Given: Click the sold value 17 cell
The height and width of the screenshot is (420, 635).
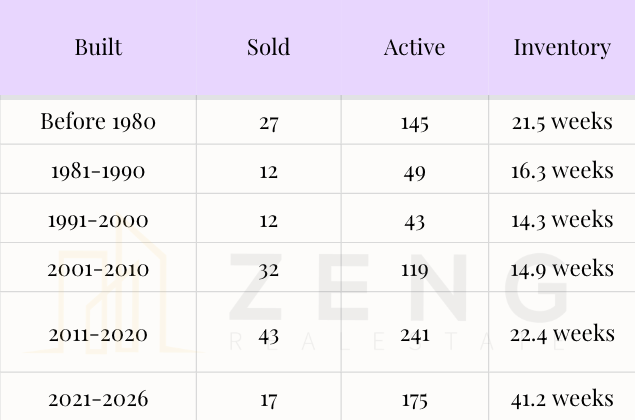Looking at the screenshot, I should [x=268, y=401].
